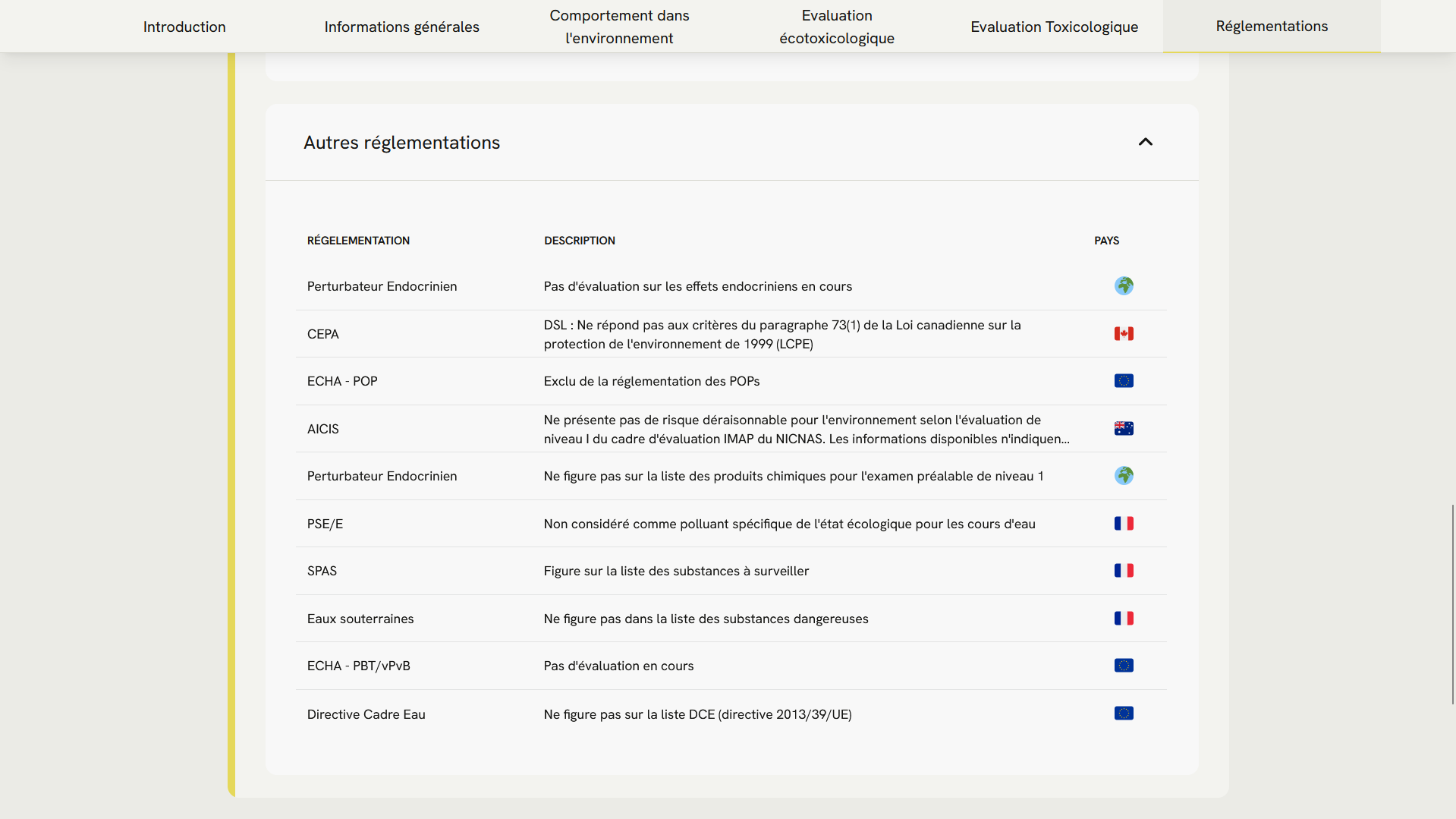Screen dimensions: 1456x819
Task: Click the Canada flag in CEPA row
Action: [x=1124, y=334]
